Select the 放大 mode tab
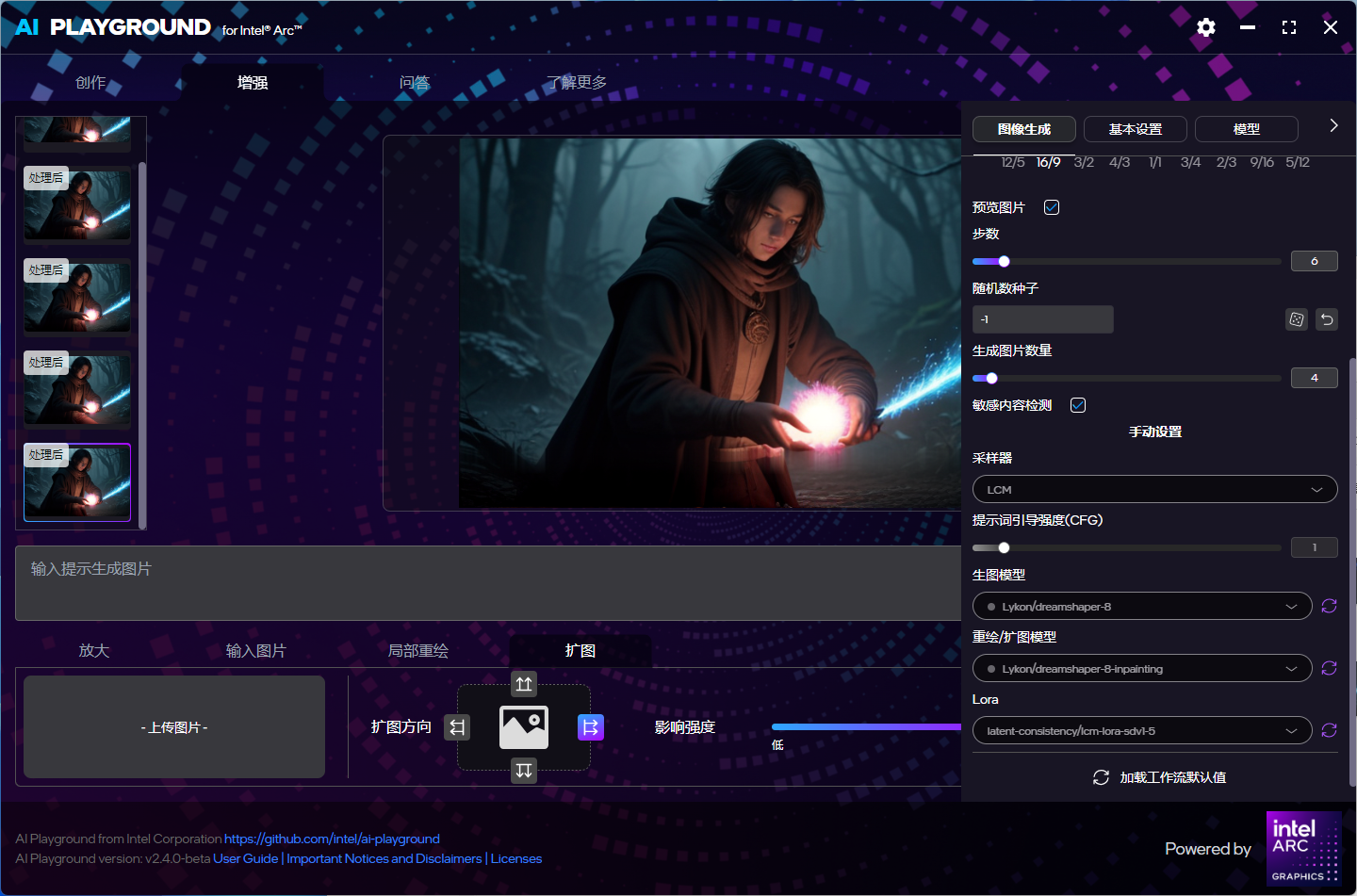This screenshot has height=896, width=1357. tap(94, 651)
